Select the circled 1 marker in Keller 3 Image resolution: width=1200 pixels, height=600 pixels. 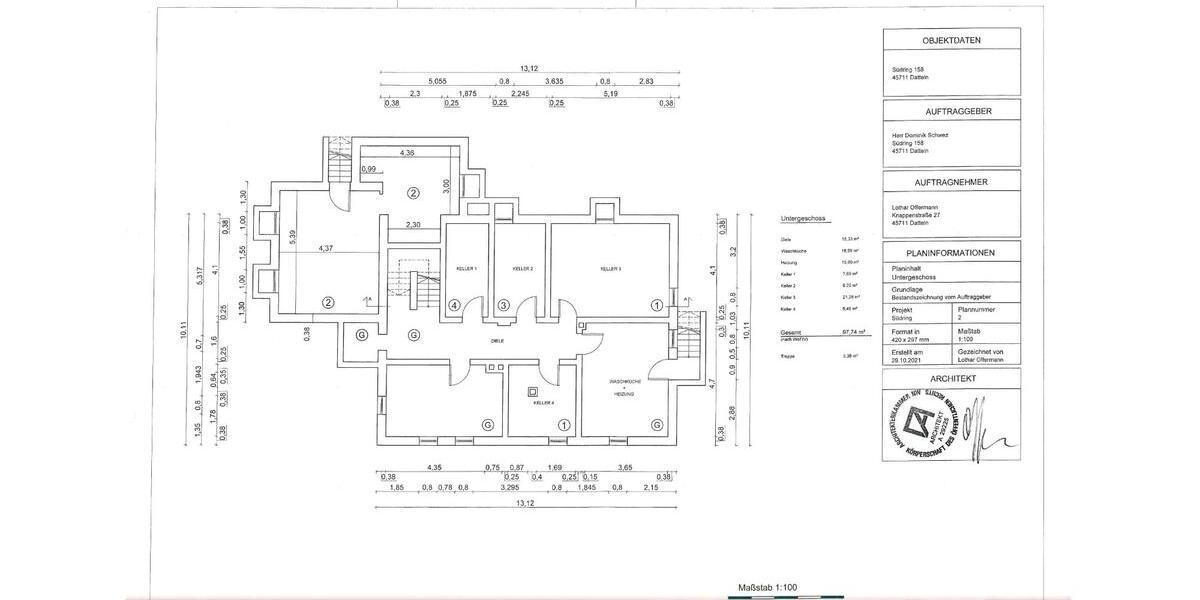657,305
